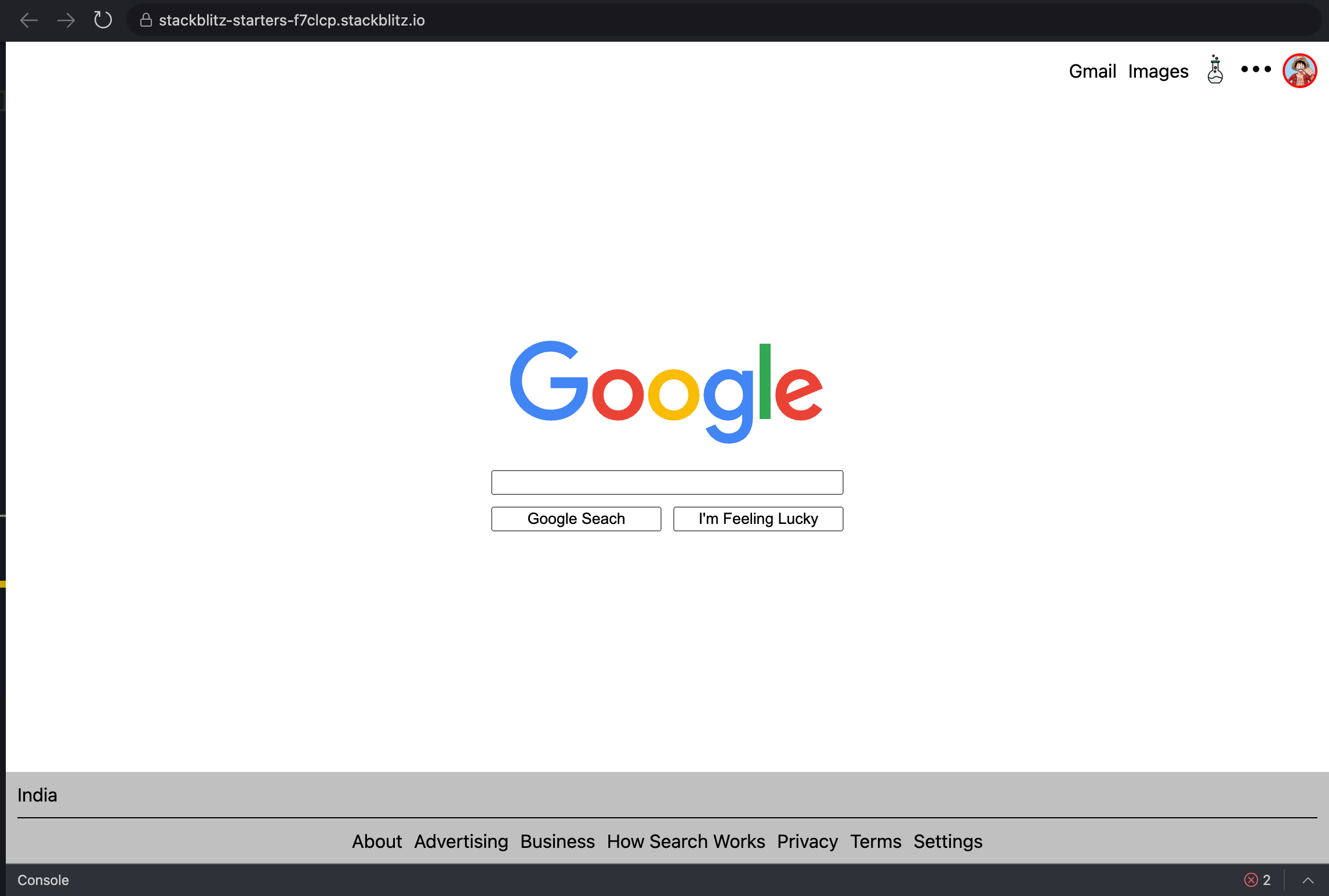This screenshot has height=896, width=1329.
Task: Open the Gmail link
Action: click(x=1092, y=71)
